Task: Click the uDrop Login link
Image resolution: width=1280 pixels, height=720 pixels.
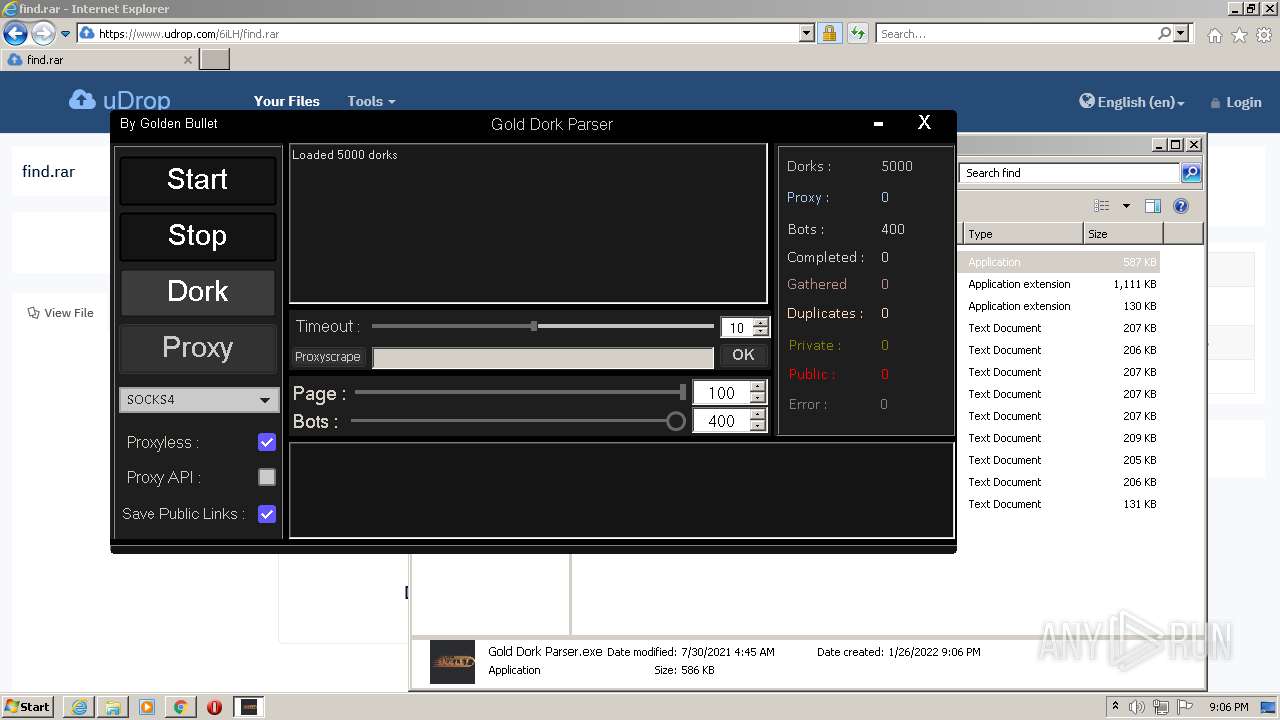Action: pos(1236,102)
